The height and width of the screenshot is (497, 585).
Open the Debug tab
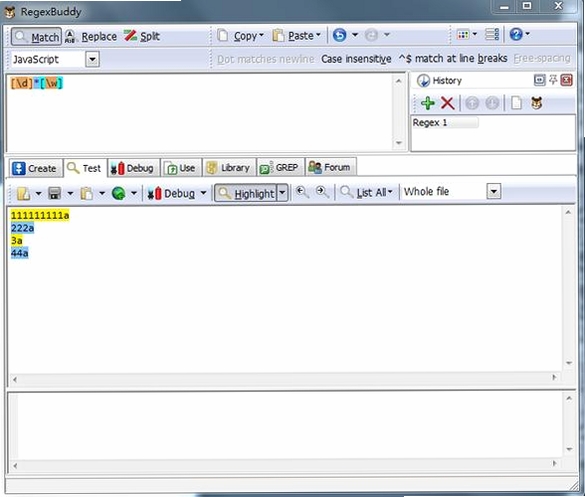click(133, 168)
